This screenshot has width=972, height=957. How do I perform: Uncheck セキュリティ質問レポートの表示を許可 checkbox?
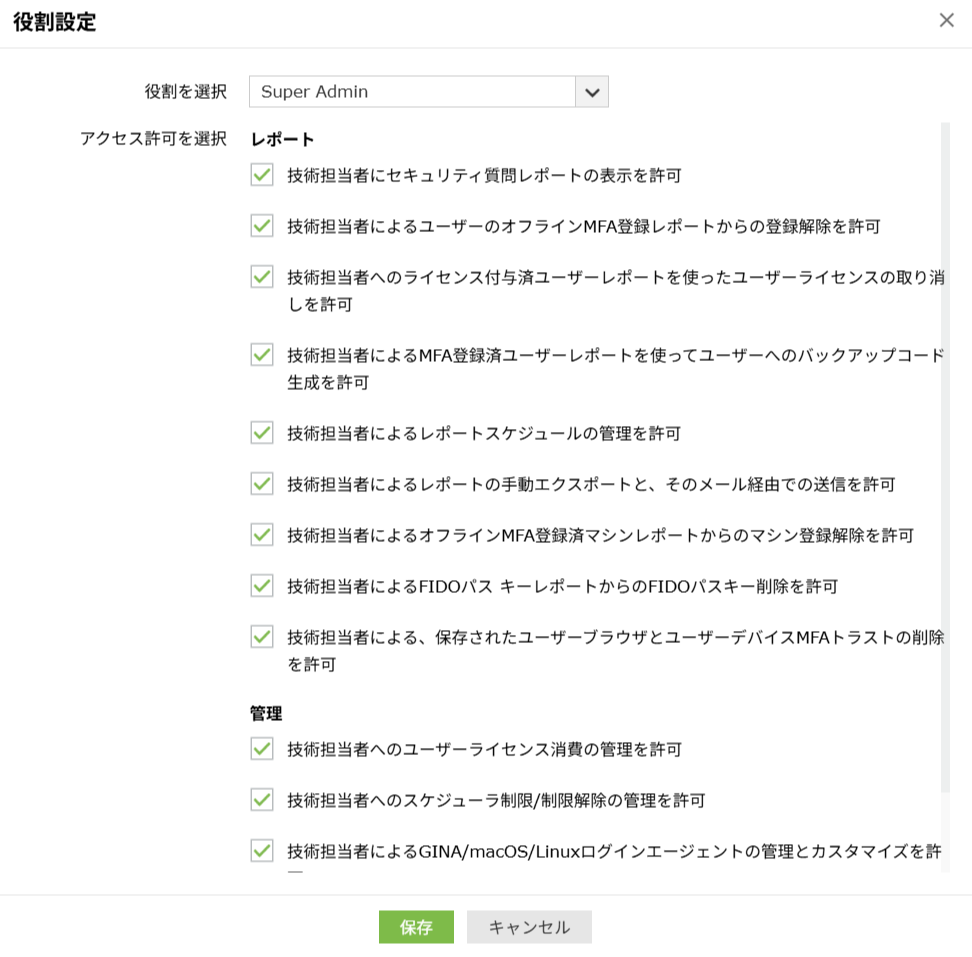tap(262, 175)
